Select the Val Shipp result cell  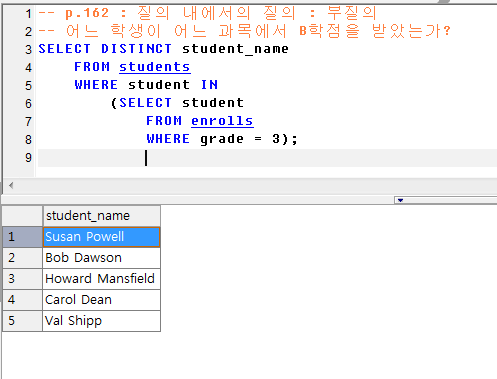click(102, 321)
